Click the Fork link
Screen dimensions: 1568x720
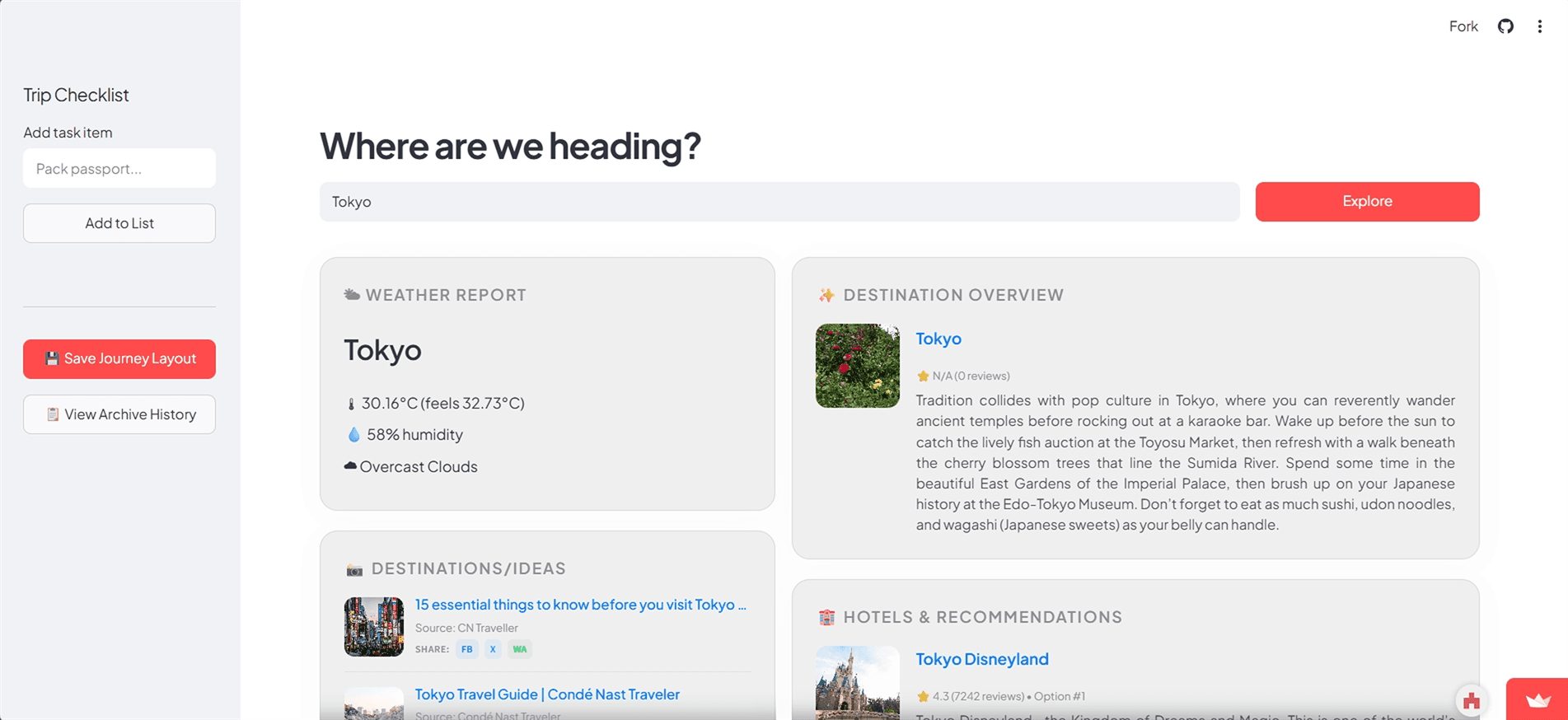(1463, 26)
